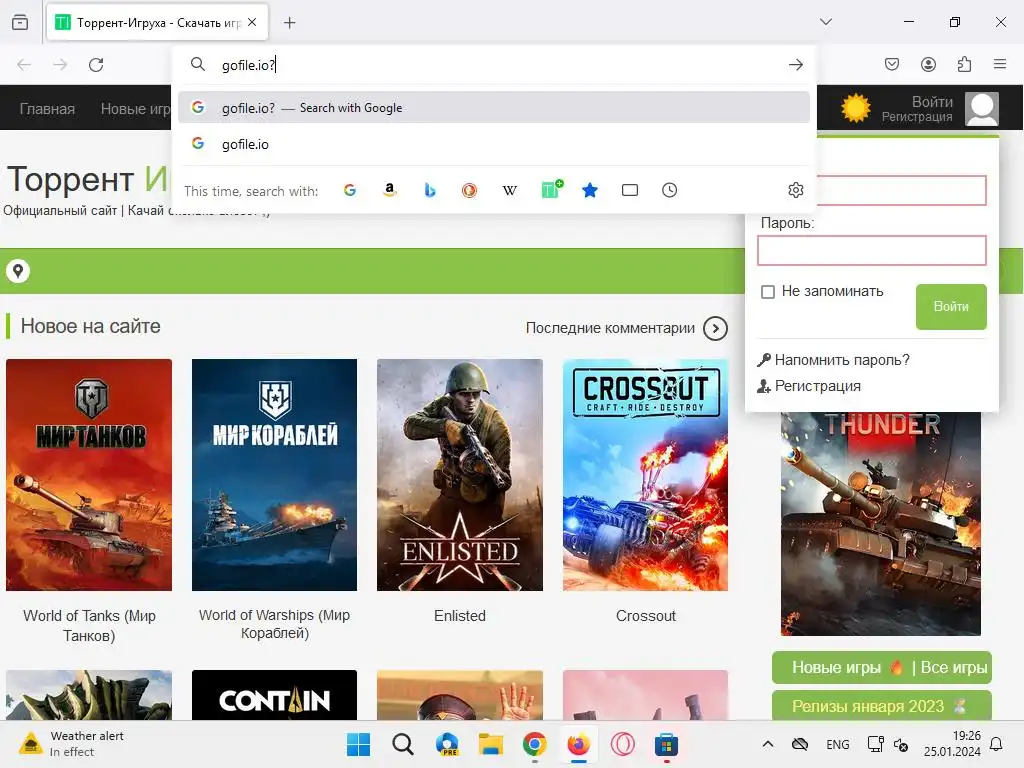This screenshot has width=1024, height=768.
Task: Select the gofile.io suggestion
Action: [x=494, y=144]
